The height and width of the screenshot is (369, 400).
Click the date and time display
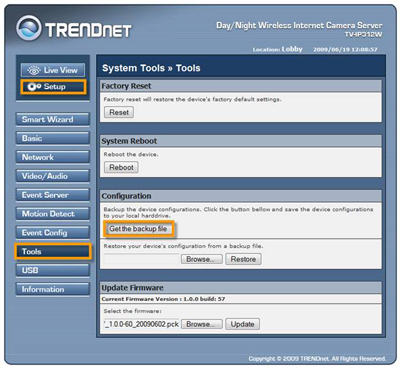click(345, 49)
